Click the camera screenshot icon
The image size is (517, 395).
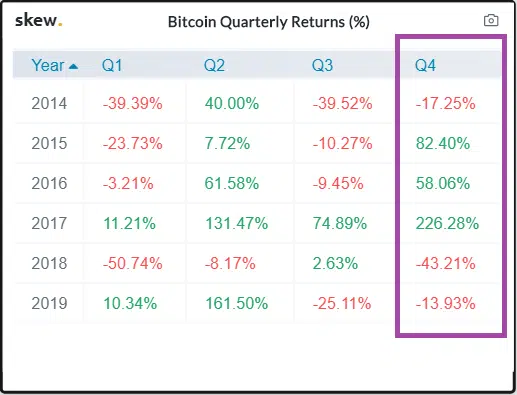click(491, 20)
